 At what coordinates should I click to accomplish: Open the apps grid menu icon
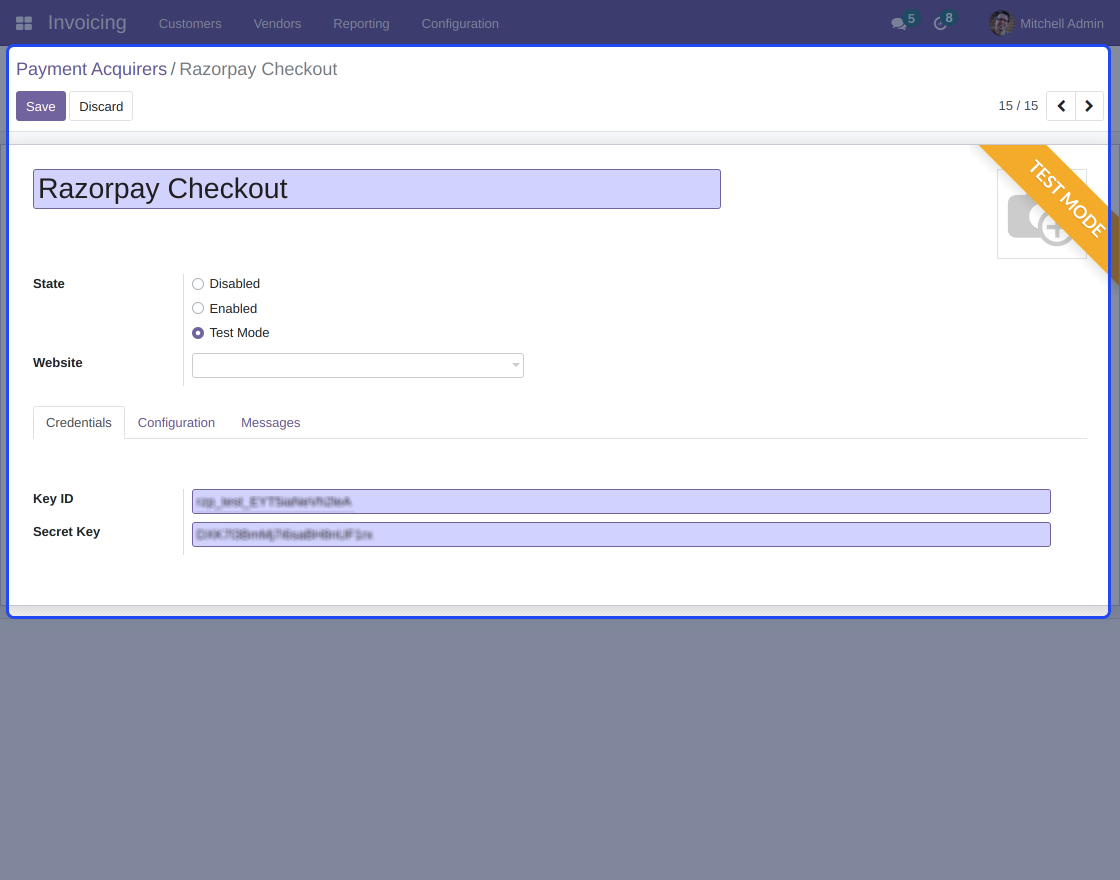24,24
